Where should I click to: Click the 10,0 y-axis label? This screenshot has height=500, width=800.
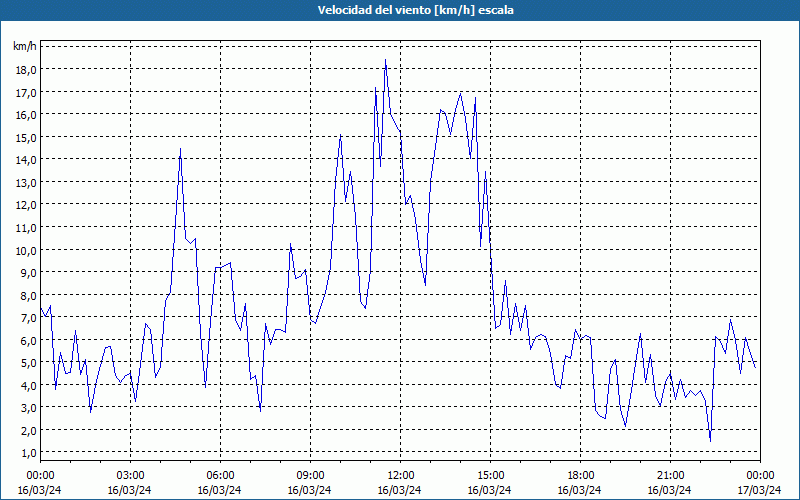coord(26,250)
